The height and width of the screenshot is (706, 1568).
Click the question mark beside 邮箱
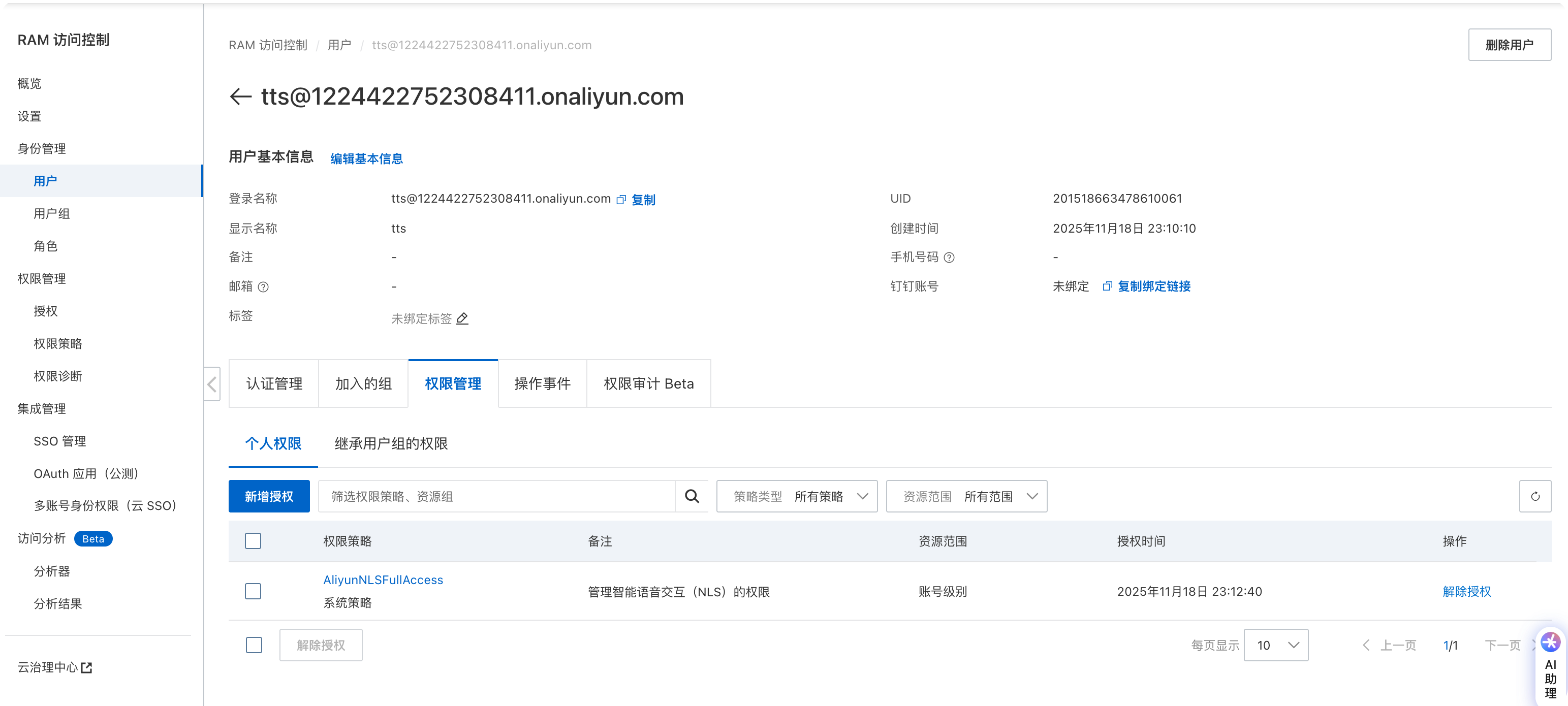pyautogui.click(x=264, y=286)
